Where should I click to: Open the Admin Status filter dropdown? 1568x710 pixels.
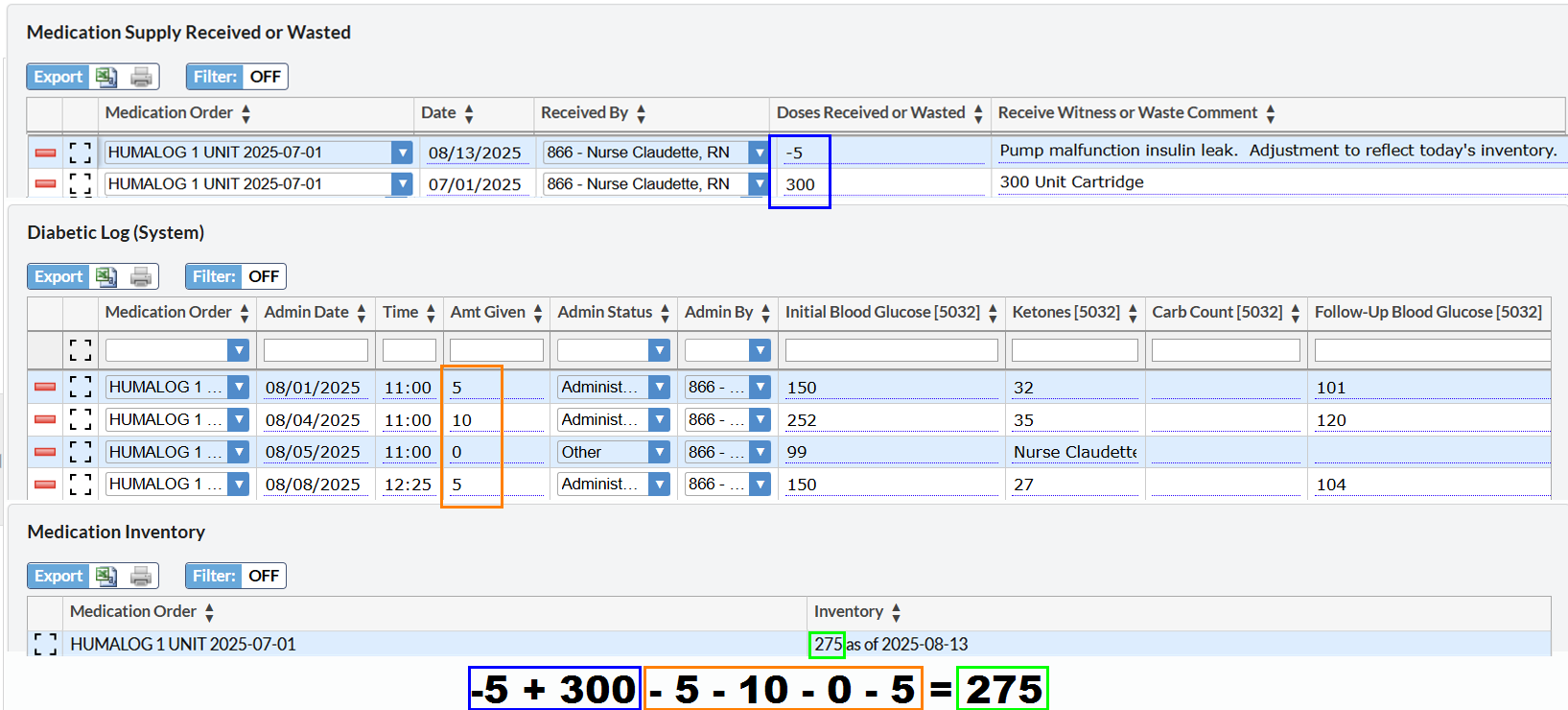(659, 350)
